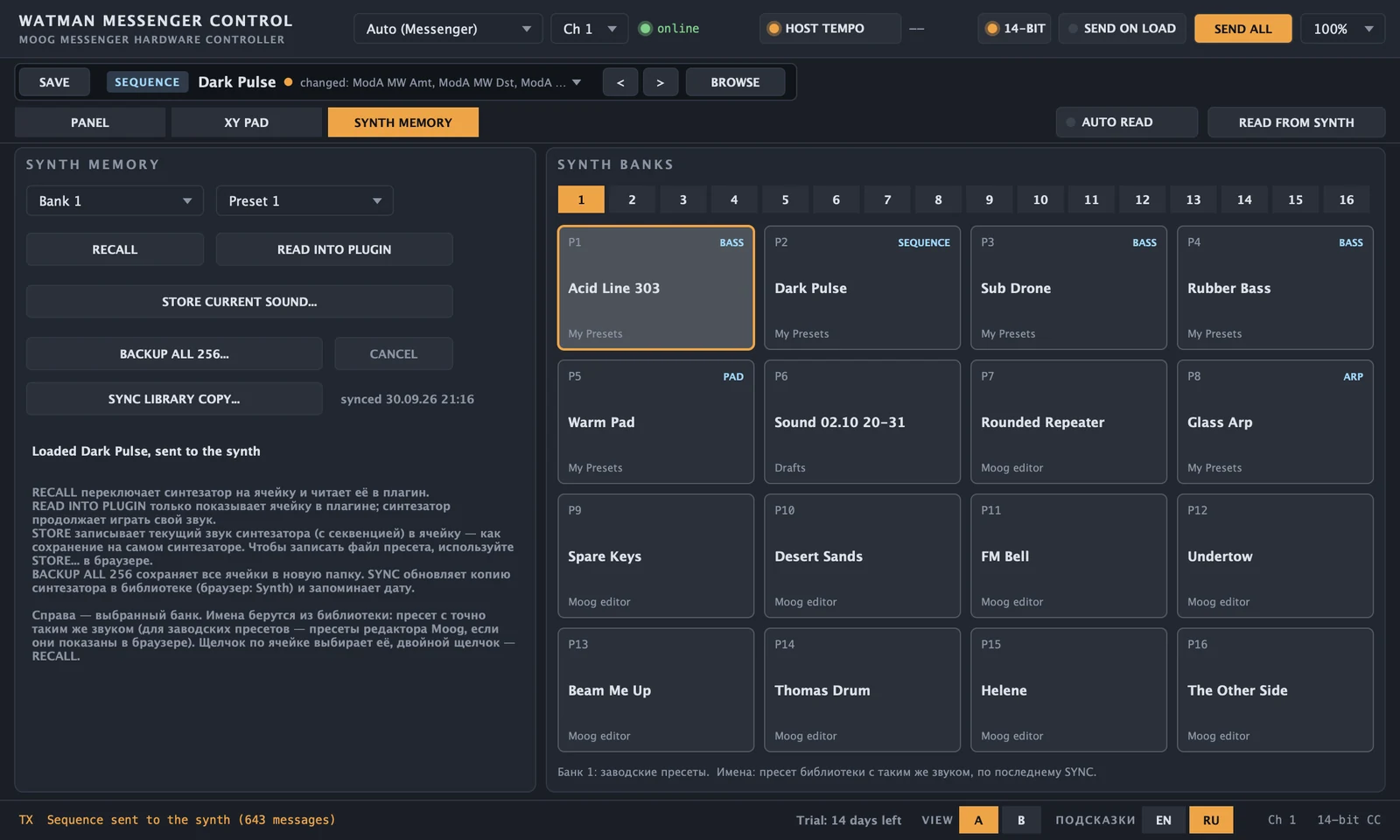Select the P2 Dark Pulse slot

pyautogui.click(x=863, y=288)
